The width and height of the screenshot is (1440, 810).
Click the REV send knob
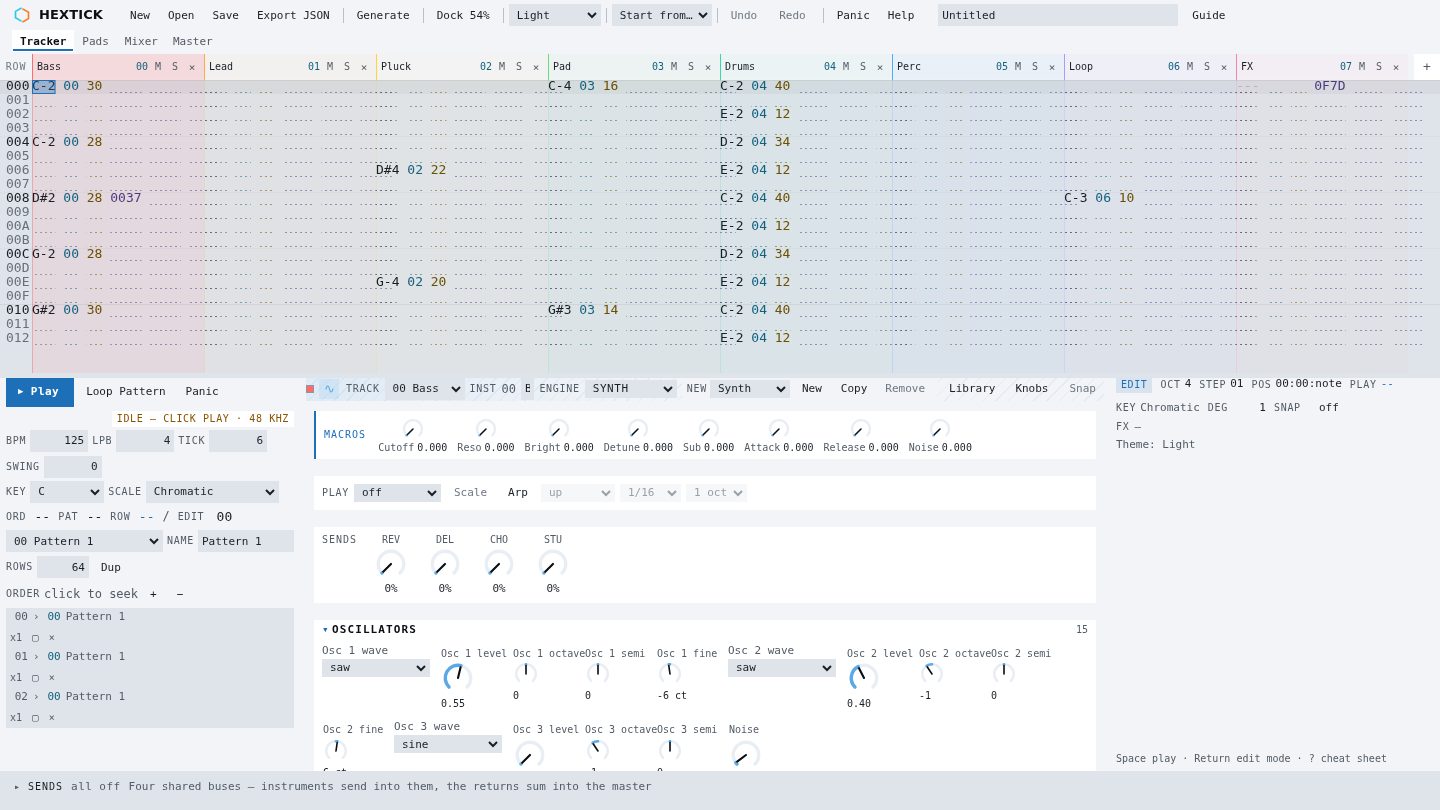coord(391,564)
